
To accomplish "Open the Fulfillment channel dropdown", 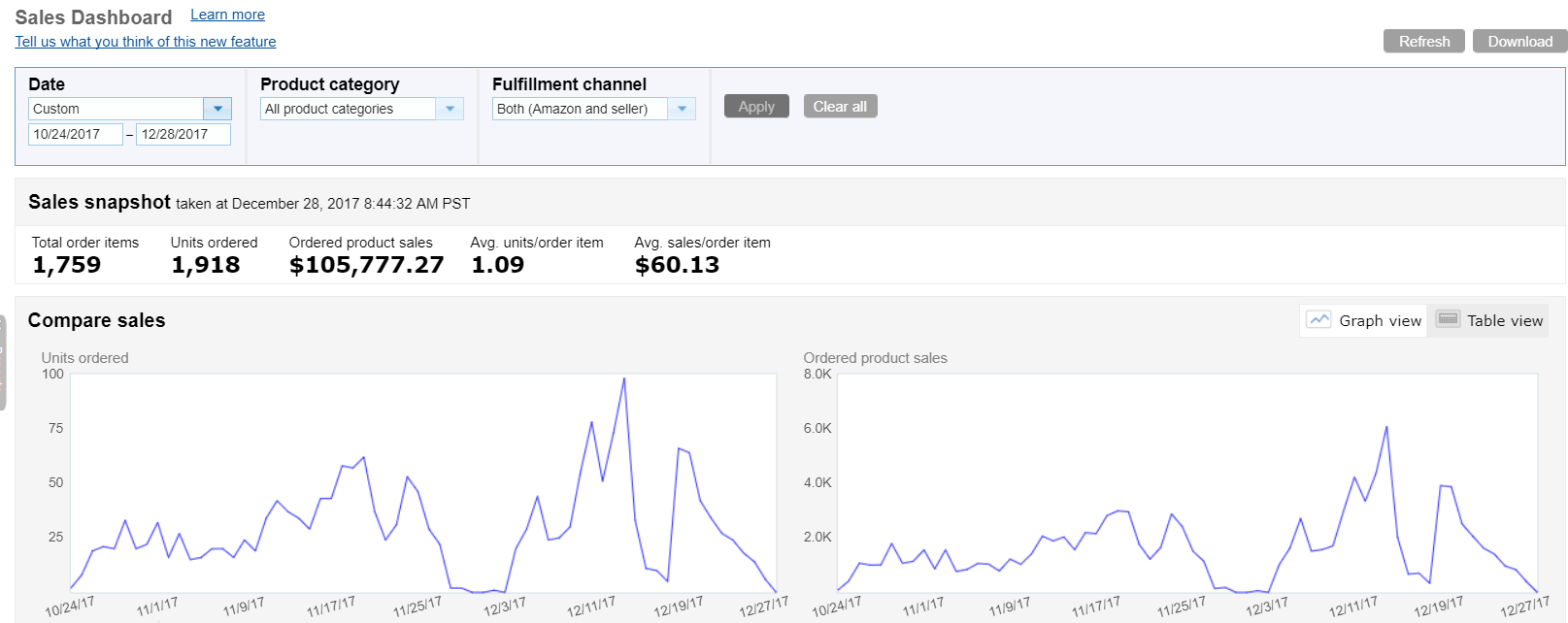I will [x=682, y=109].
